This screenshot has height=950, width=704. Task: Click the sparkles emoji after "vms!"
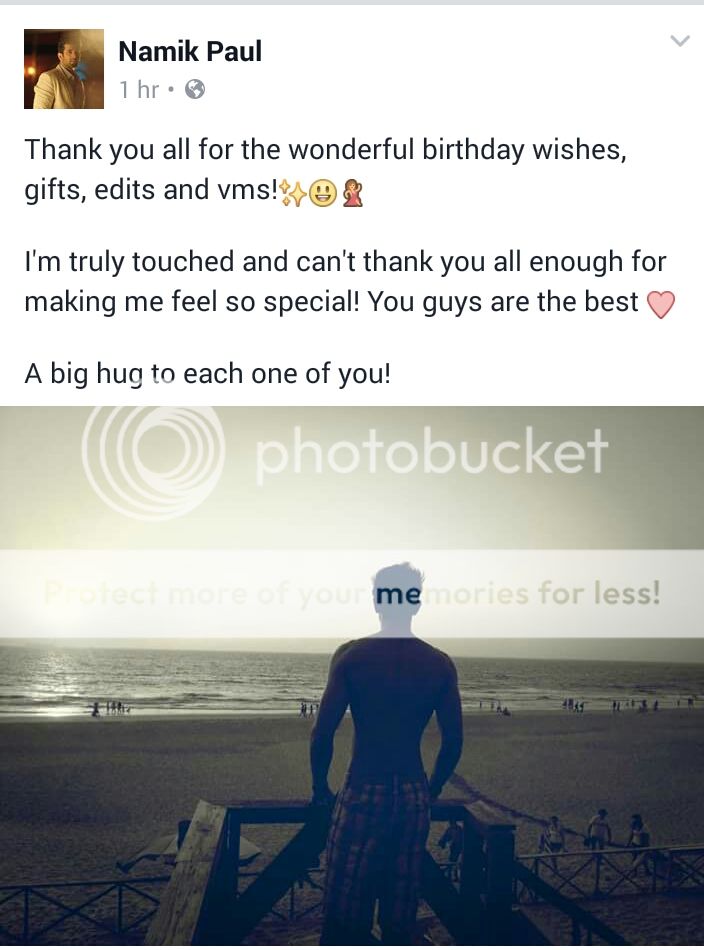click(293, 193)
